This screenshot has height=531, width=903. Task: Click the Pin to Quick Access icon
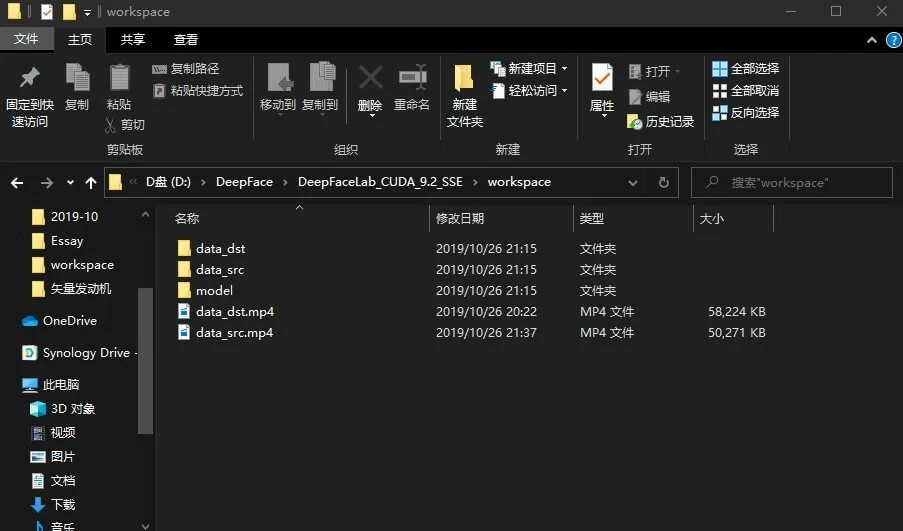[29, 80]
